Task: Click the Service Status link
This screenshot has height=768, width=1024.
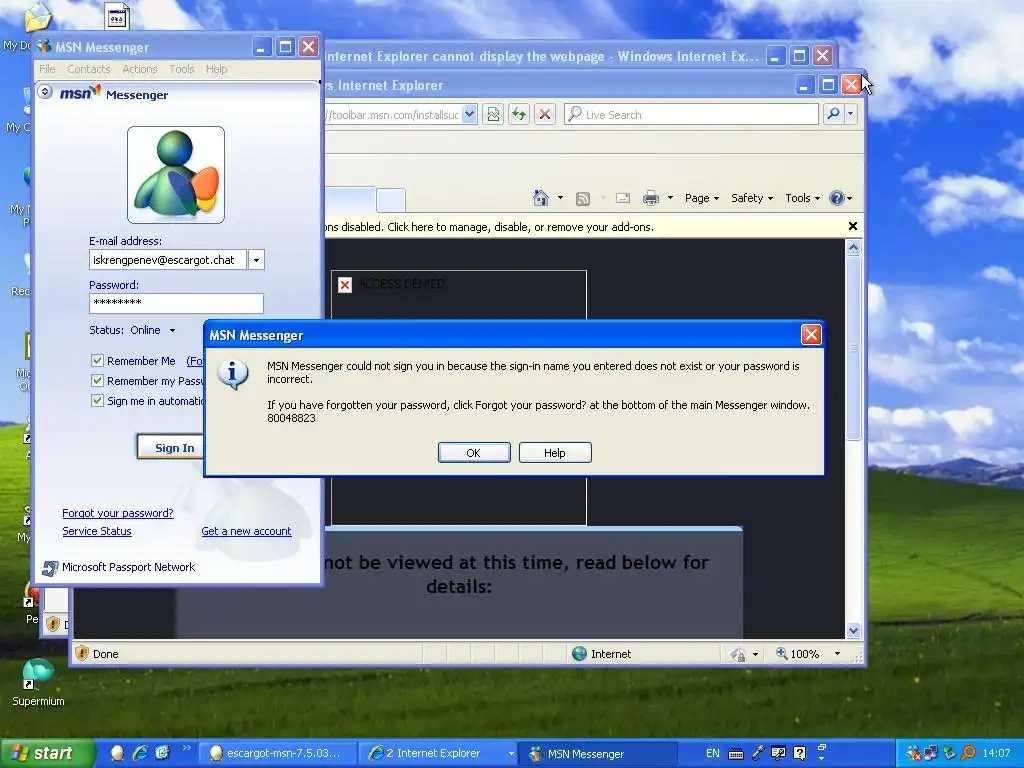Action: click(97, 532)
